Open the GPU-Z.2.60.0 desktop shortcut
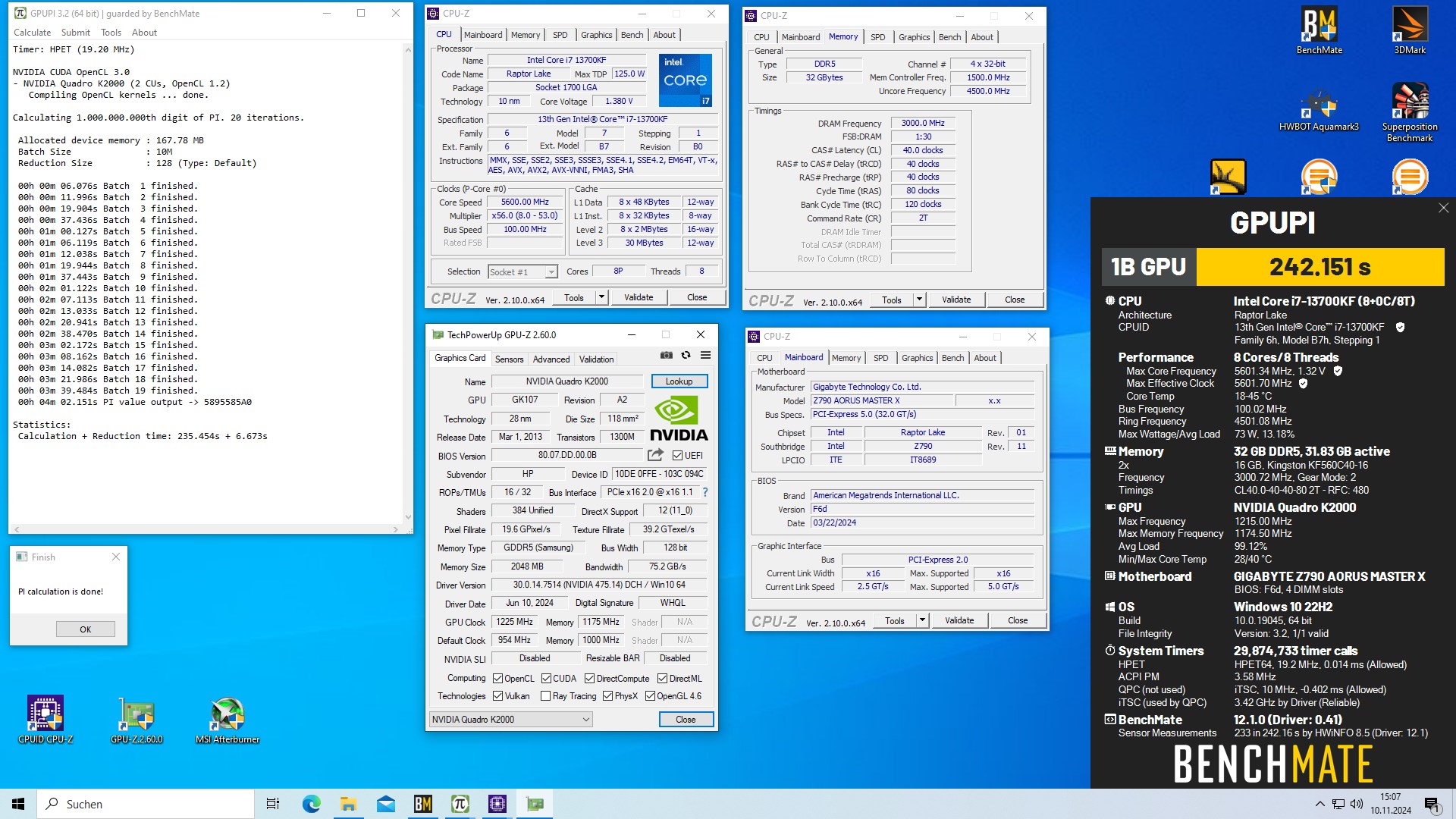The width and height of the screenshot is (1456, 819). [x=136, y=720]
